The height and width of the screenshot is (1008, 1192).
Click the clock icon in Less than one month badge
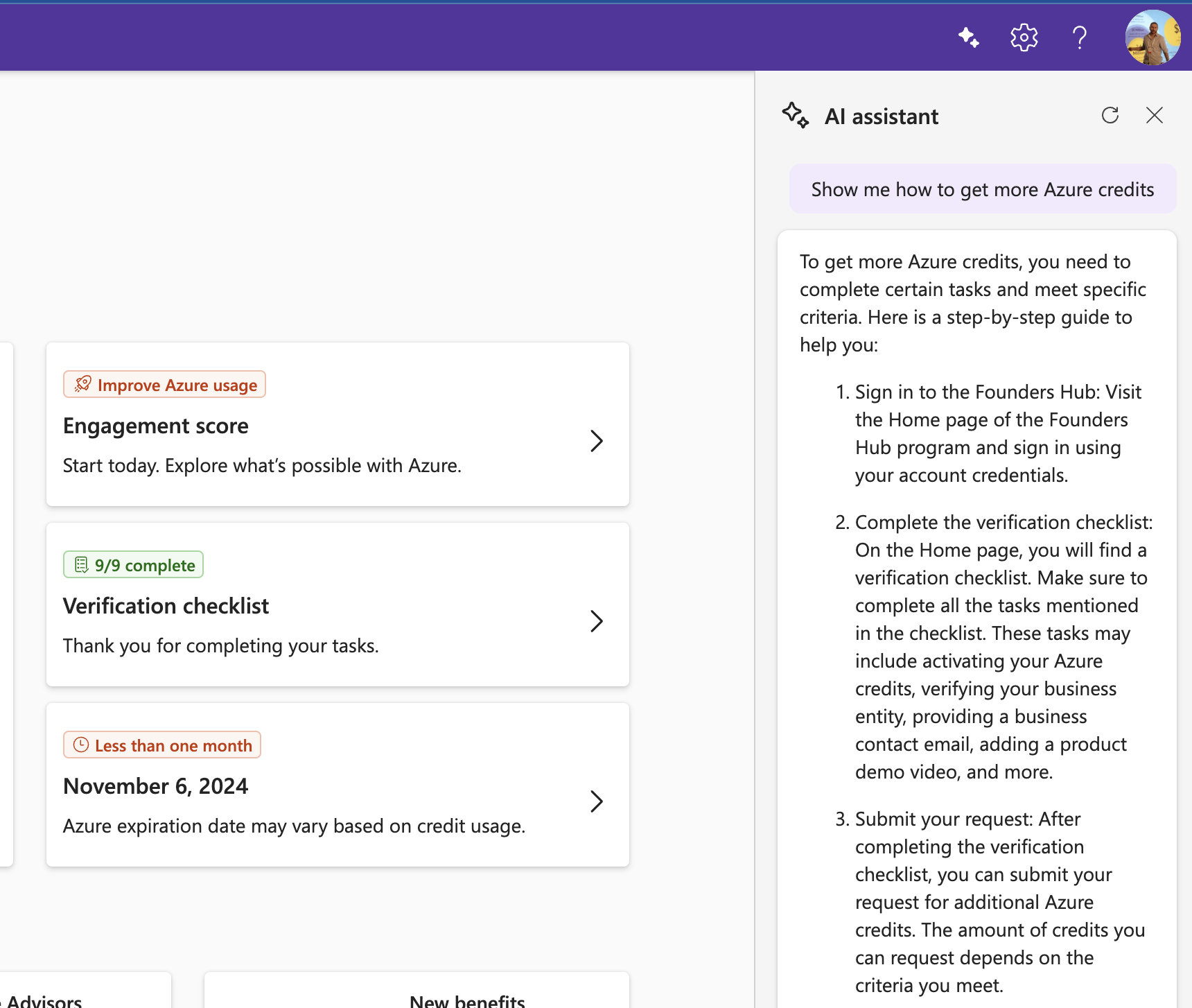click(x=81, y=745)
